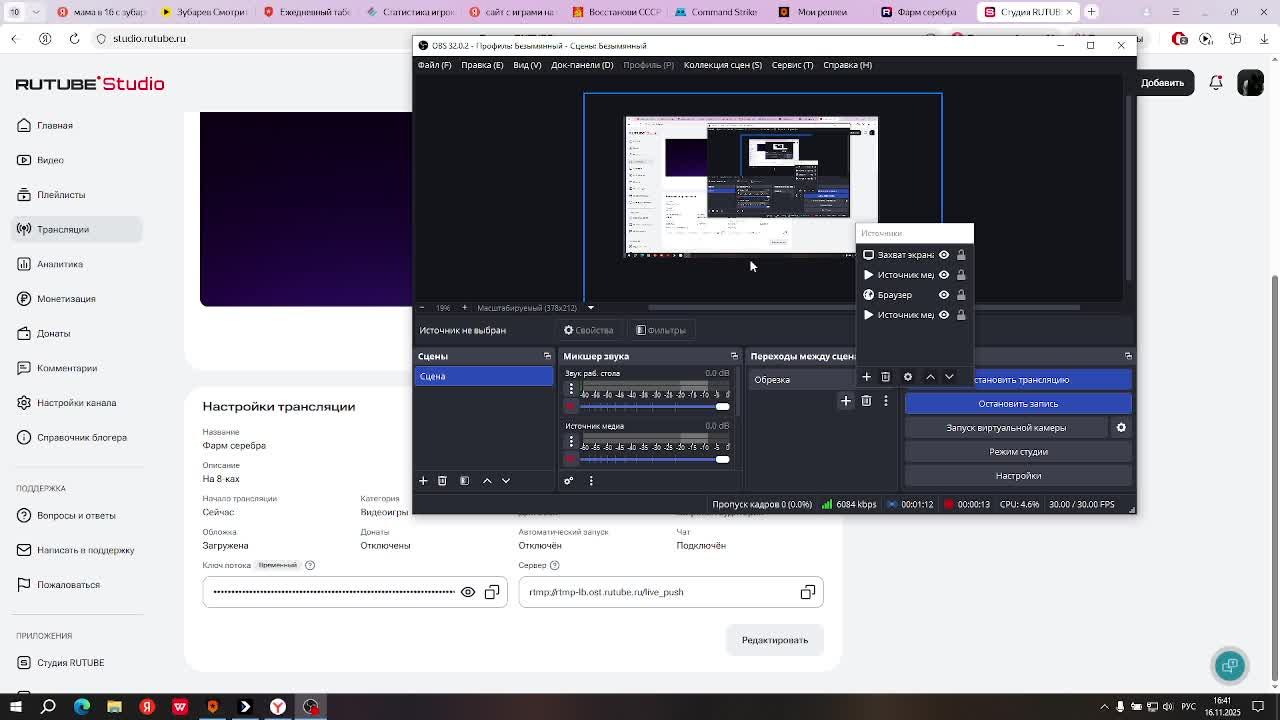This screenshot has width=1280, height=720.
Task: Hide the Захват экрана source
Action: (943, 255)
